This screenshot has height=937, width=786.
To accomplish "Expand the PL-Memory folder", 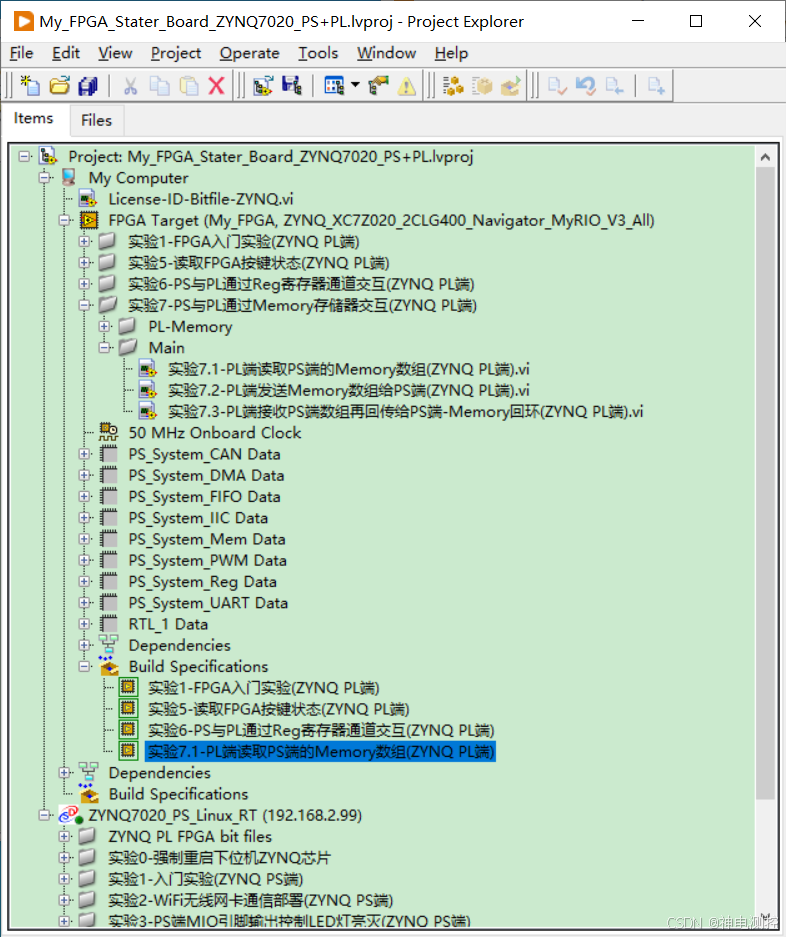I will click(x=105, y=326).
